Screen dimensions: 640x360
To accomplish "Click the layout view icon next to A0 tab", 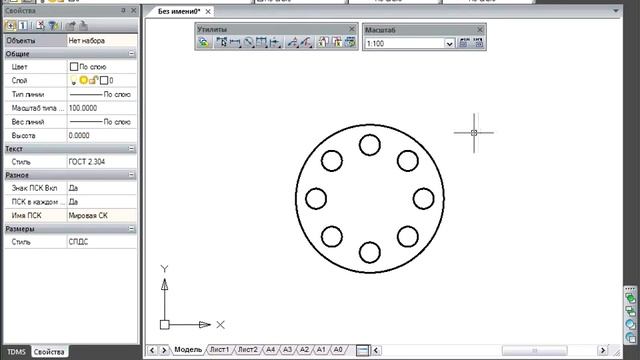I will click(362, 350).
